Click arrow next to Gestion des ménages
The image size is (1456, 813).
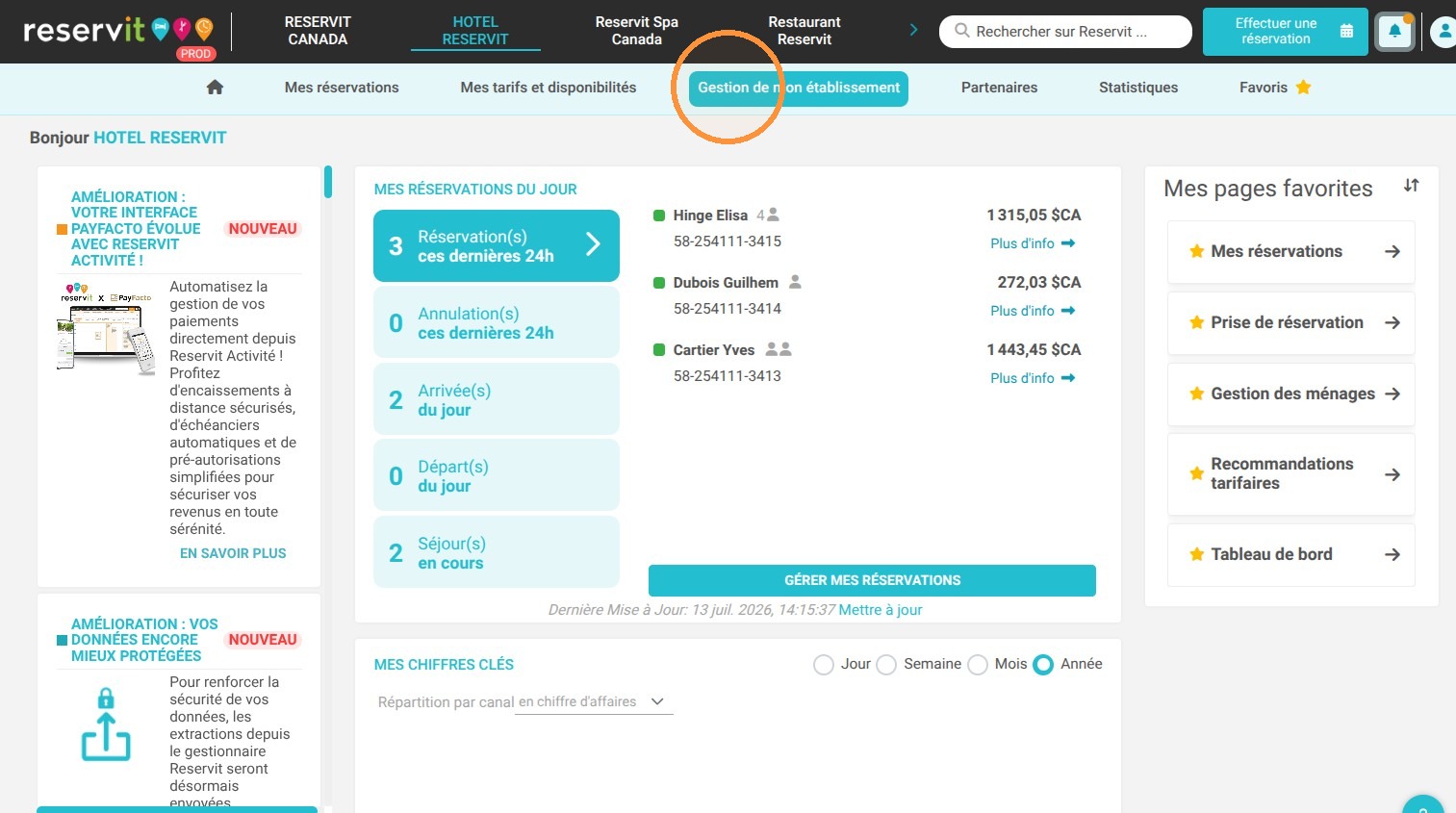point(1392,394)
